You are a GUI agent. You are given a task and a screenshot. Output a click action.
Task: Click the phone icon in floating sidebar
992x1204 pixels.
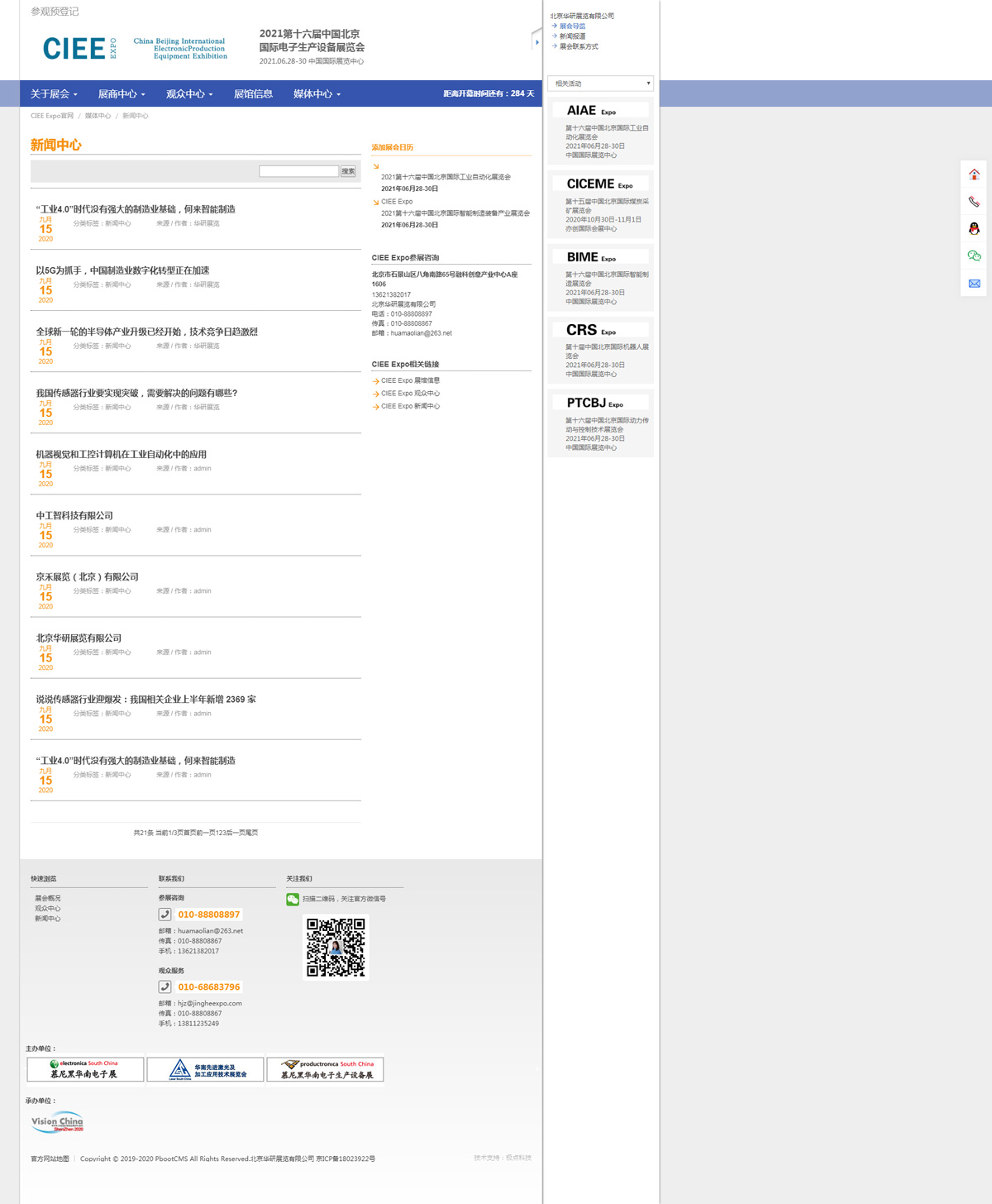[x=974, y=202]
